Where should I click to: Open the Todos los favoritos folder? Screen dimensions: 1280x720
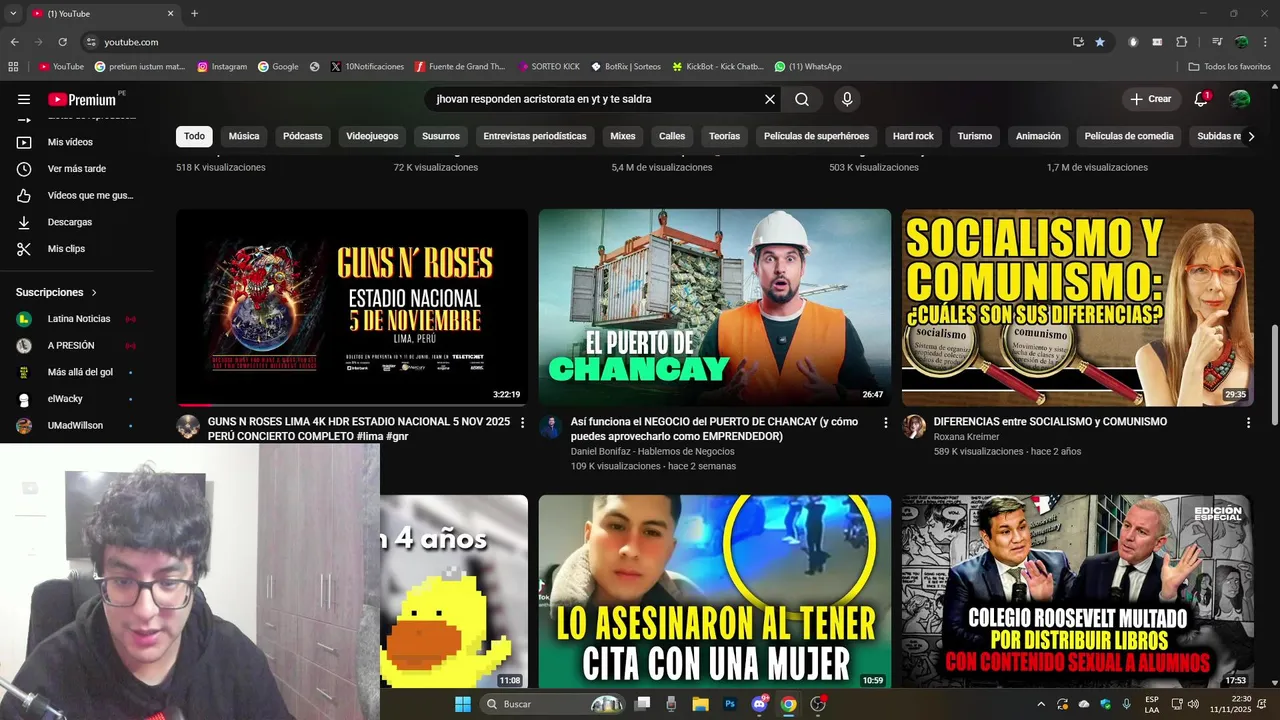coord(1229,67)
